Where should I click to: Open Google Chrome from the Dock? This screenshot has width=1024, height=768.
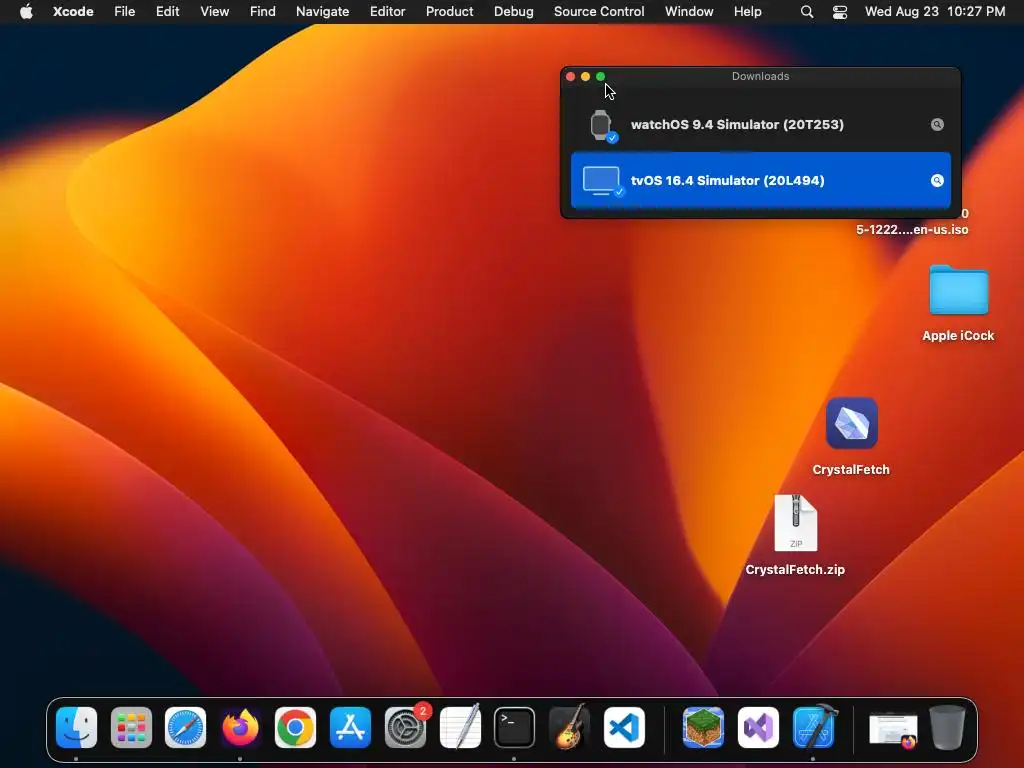[x=295, y=727]
